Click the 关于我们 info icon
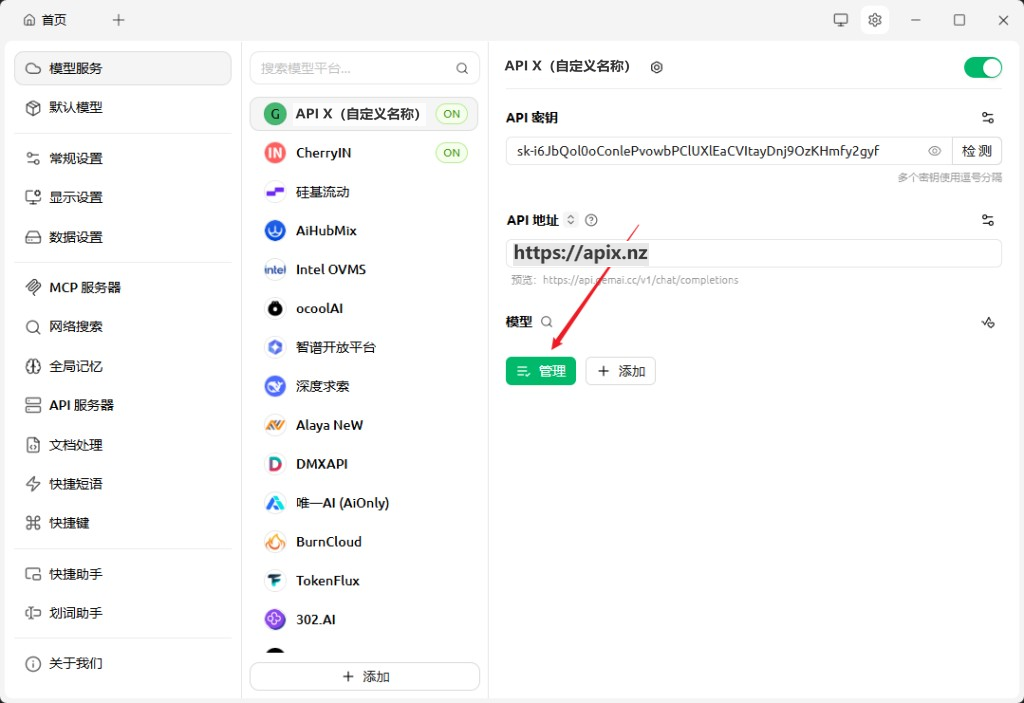The height and width of the screenshot is (703, 1024). pos(33,664)
